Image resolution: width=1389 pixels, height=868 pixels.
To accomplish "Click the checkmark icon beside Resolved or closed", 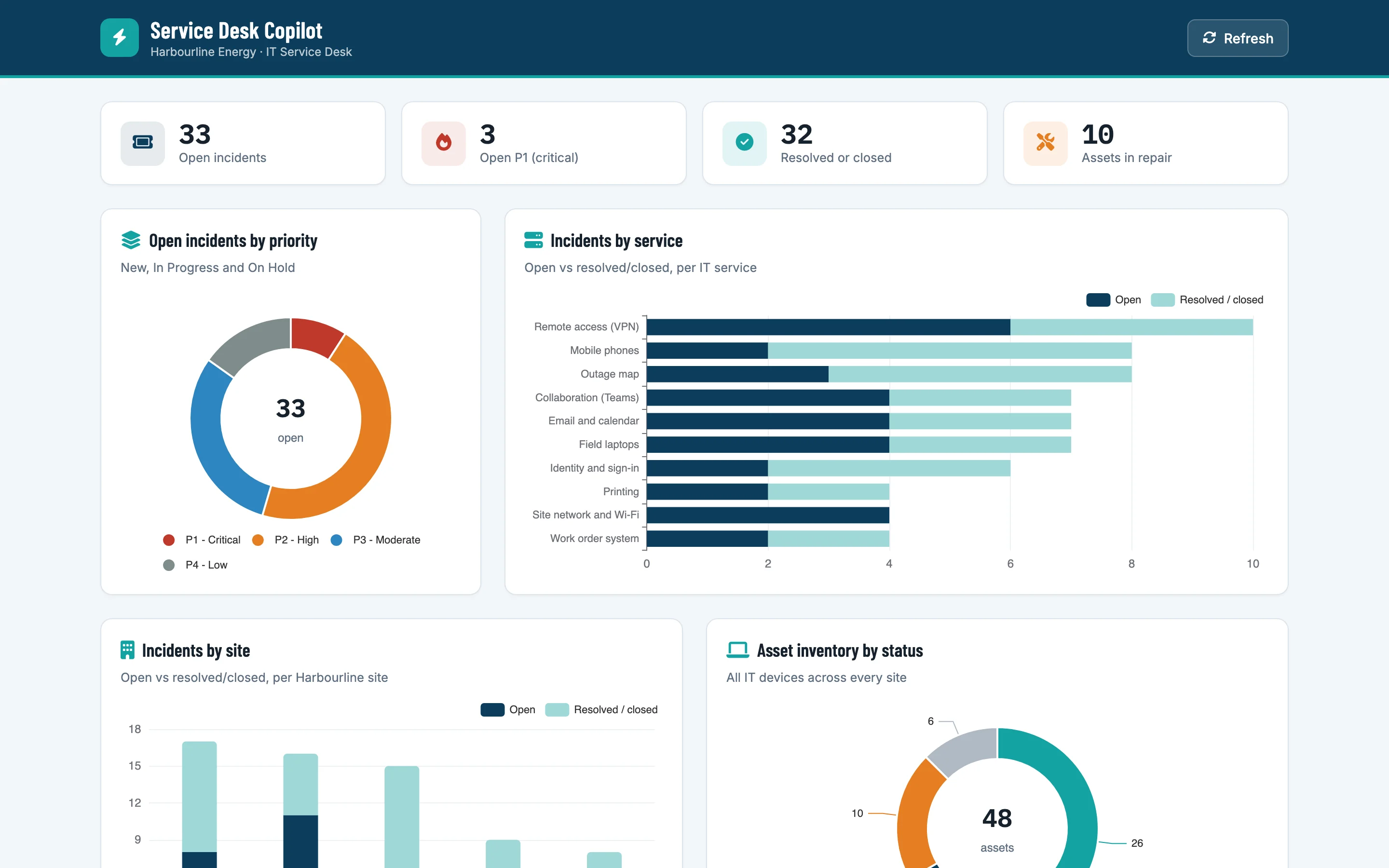I will pyautogui.click(x=745, y=143).
